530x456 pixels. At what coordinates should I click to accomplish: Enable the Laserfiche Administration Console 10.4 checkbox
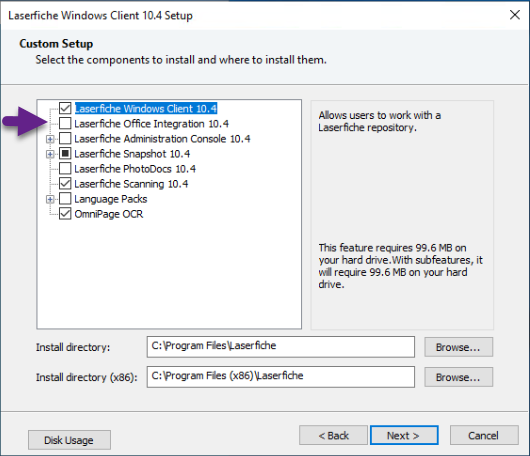tap(65, 139)
